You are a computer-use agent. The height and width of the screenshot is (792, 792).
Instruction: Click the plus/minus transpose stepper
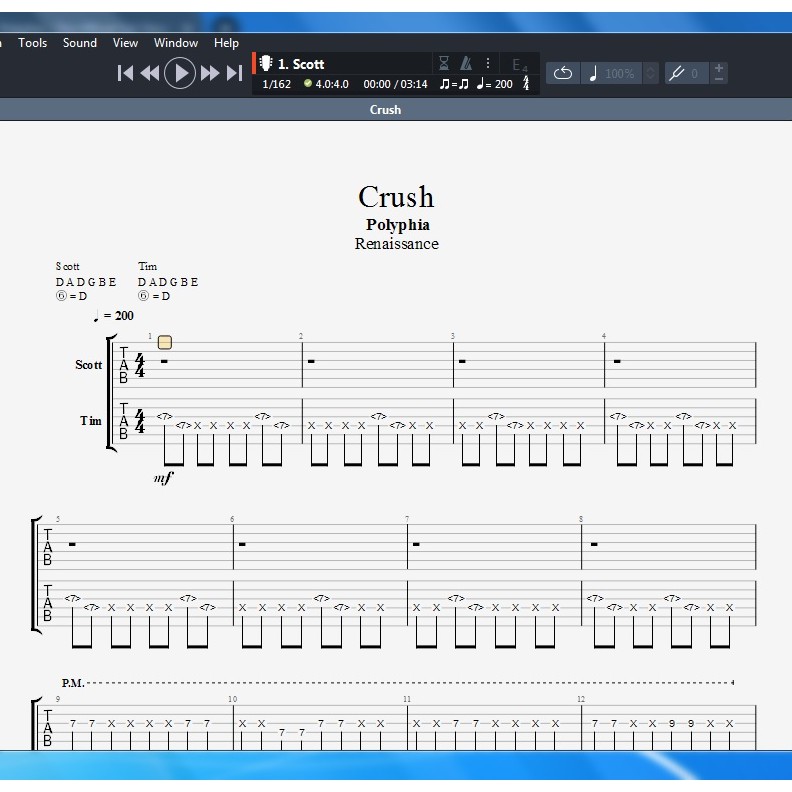click(x=720, y=73)
